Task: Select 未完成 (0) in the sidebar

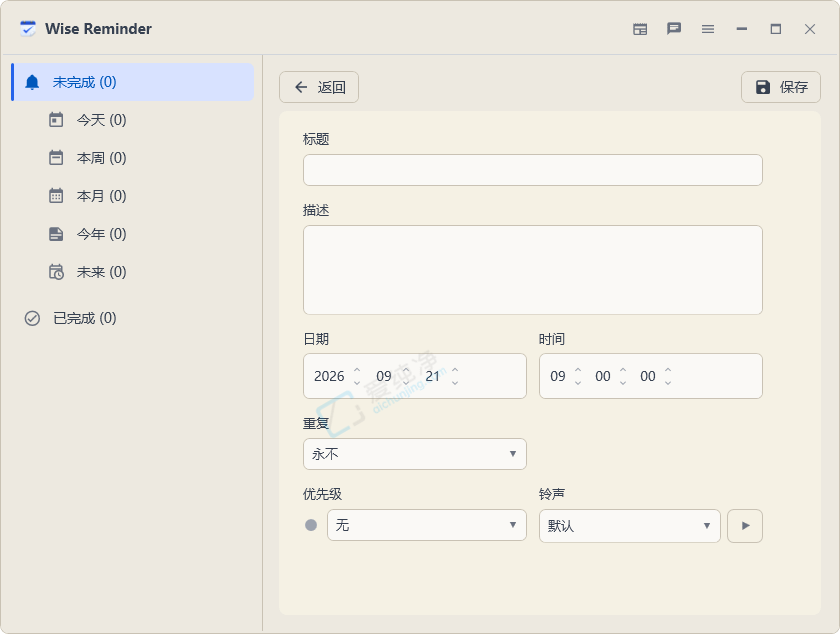Action: point(132,82)
